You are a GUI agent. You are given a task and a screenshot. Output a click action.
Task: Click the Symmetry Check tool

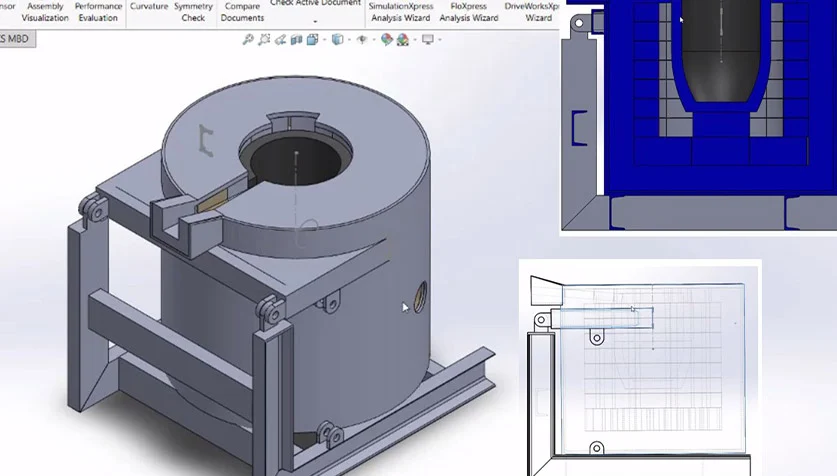tap(193, 12)
